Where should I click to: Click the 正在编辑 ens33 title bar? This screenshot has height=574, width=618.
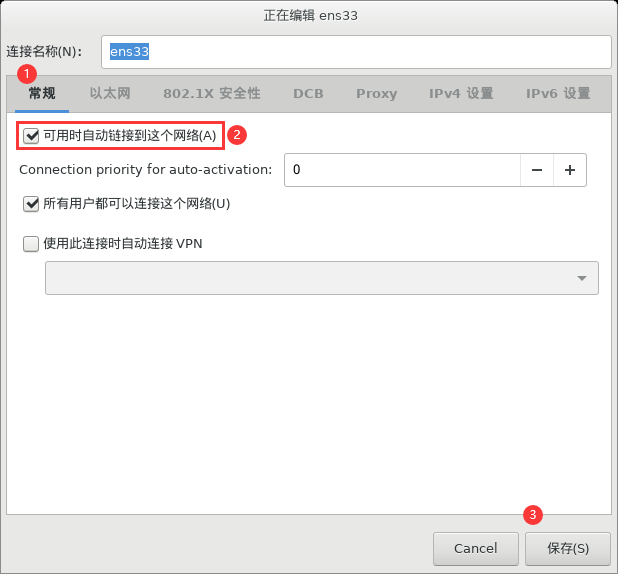tap(309, 13)
